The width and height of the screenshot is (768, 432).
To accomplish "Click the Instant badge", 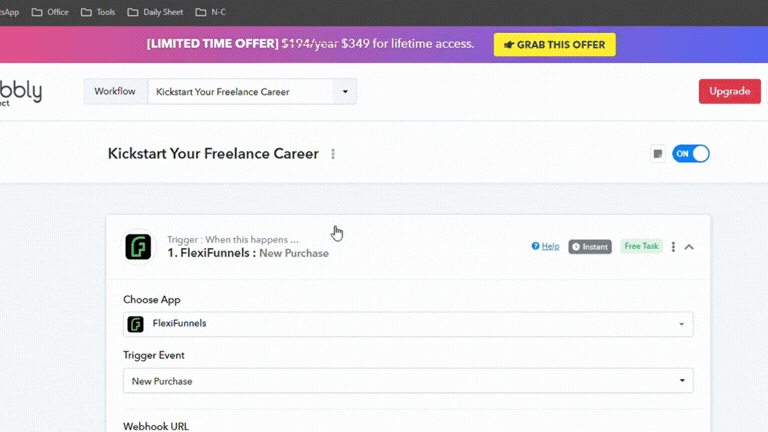I will pos(590,246).
